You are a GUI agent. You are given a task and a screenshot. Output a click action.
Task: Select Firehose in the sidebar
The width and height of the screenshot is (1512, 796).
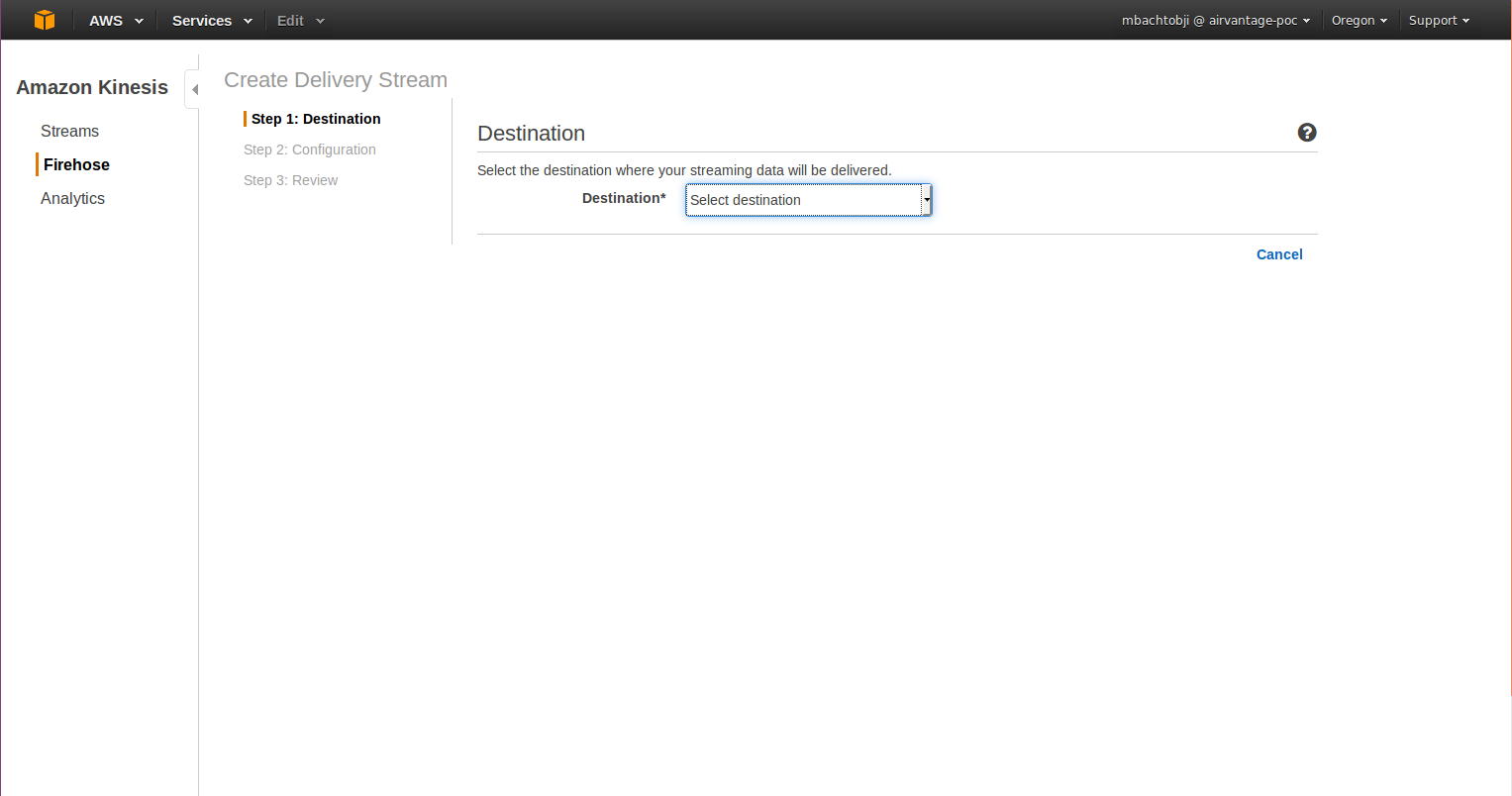click(x=76, y=164)
